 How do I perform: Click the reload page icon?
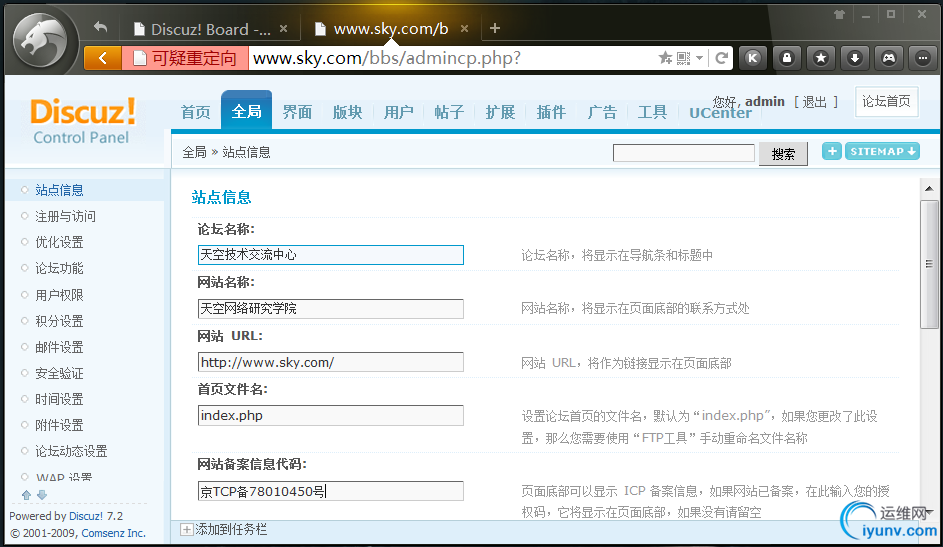point(722,58)
